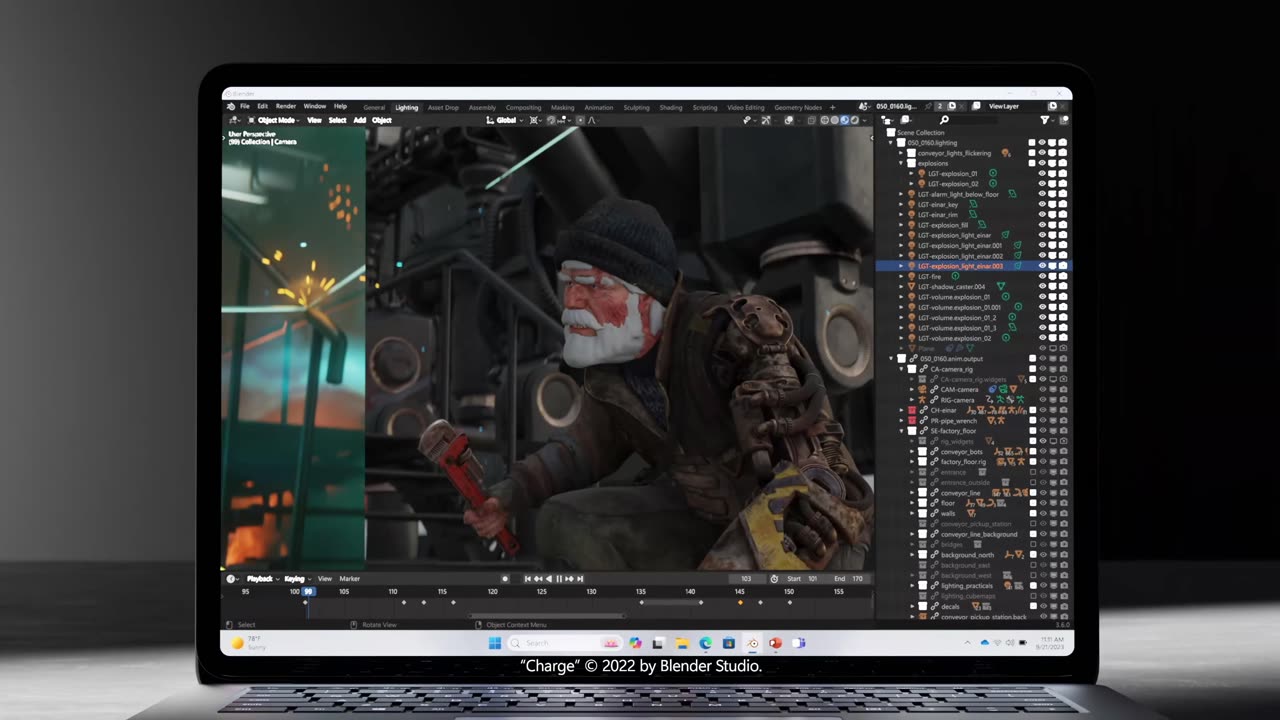
Task: Hide LGT-explosion_02 with its eye icon
Action: click(x=1042, y=184)
